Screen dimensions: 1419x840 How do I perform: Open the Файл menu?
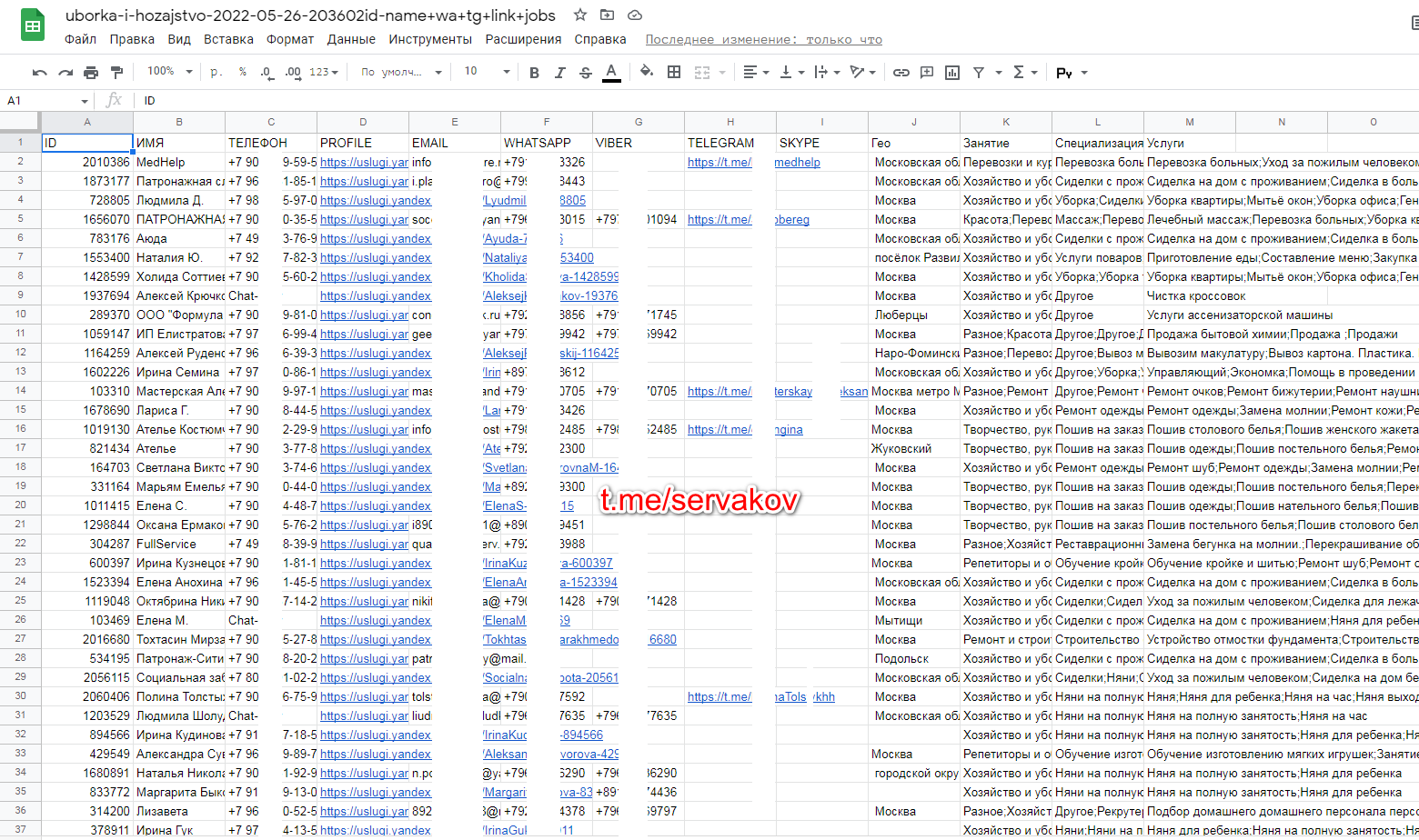[81, 39]
